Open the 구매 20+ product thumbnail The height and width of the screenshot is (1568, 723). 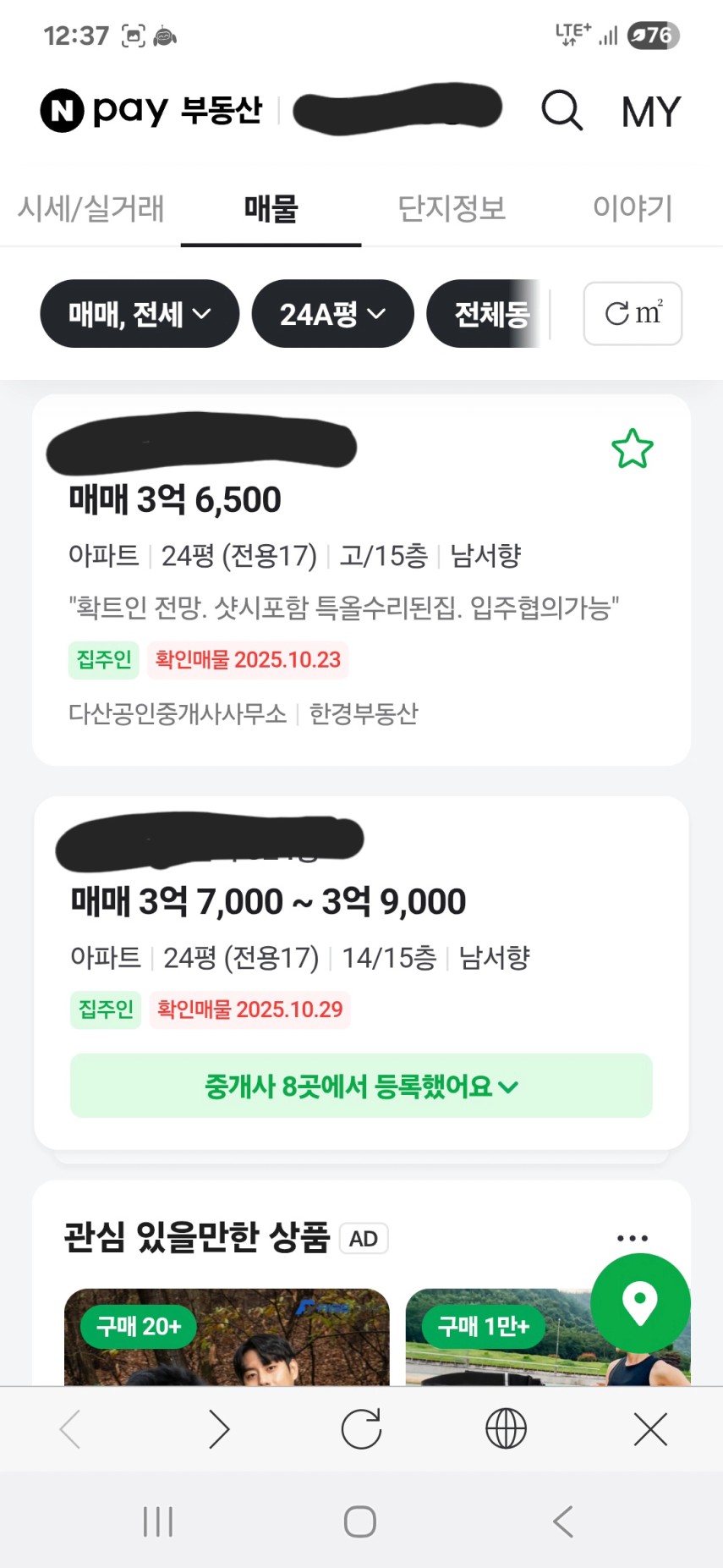227,1337
